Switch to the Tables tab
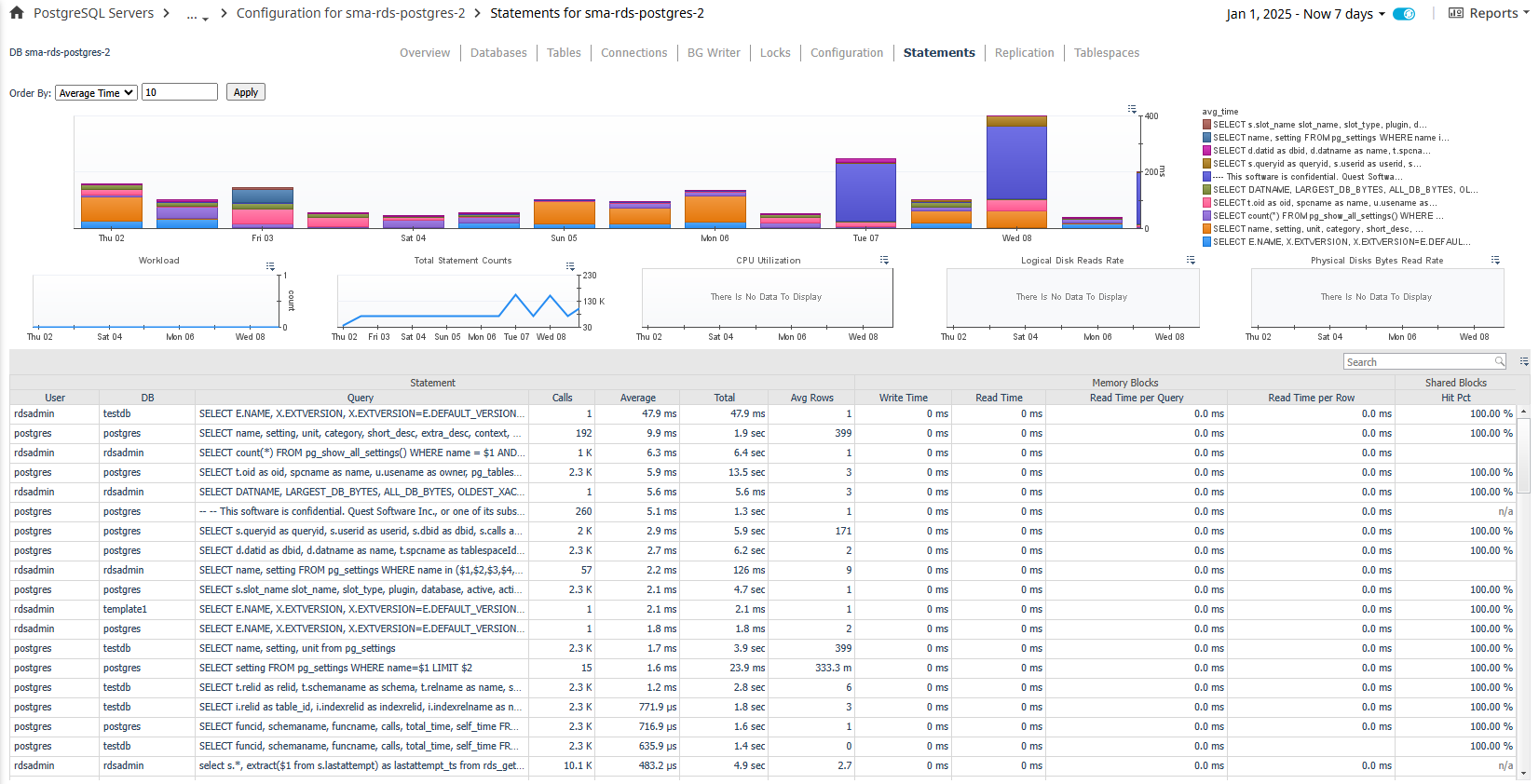This screenshot has height=784, width=1539. tap(564, 53)
